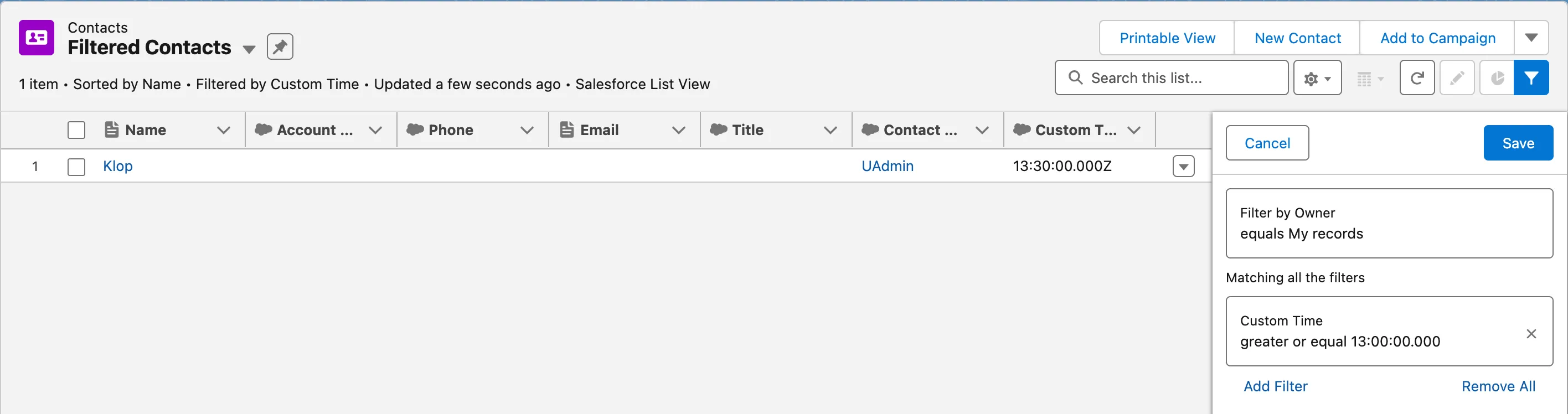
Task: Open list view controls gear menu
Action: (1317, 78)
